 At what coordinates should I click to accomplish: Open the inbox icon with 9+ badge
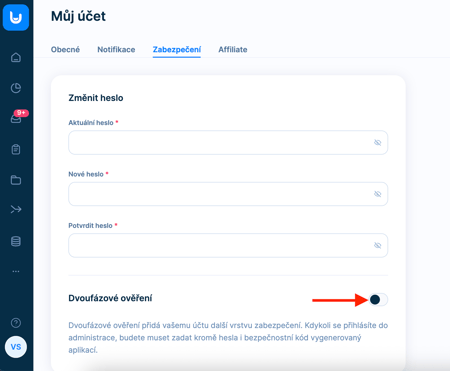click(17, 117)
